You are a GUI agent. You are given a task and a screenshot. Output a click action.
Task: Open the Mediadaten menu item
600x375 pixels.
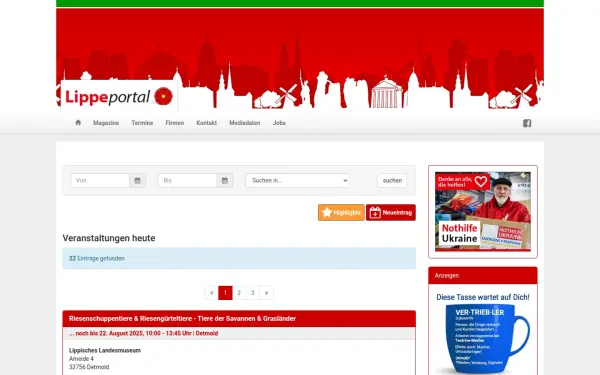tap(245, 123)
